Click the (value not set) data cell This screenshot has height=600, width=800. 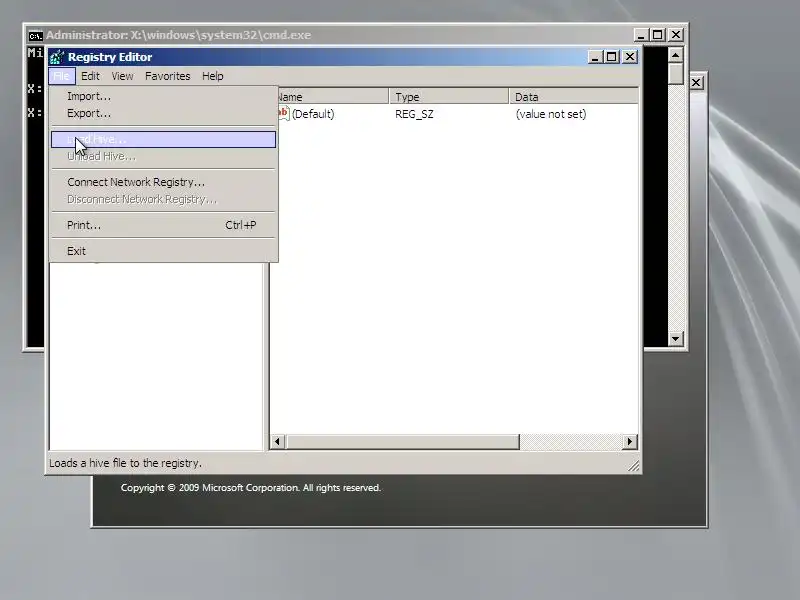(551, 114)
